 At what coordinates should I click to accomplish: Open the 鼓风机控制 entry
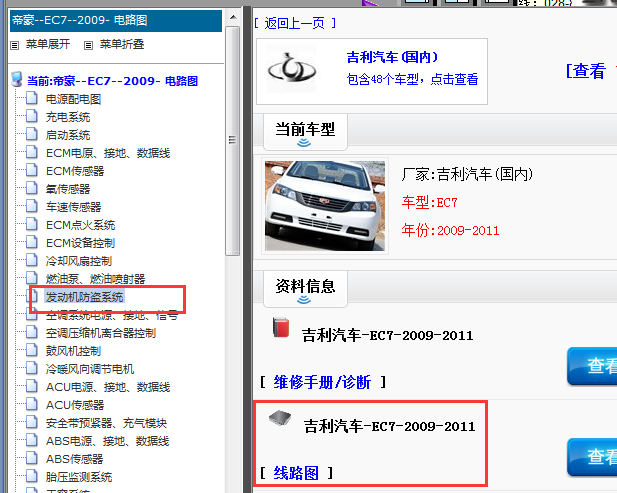tap(74, 351)
